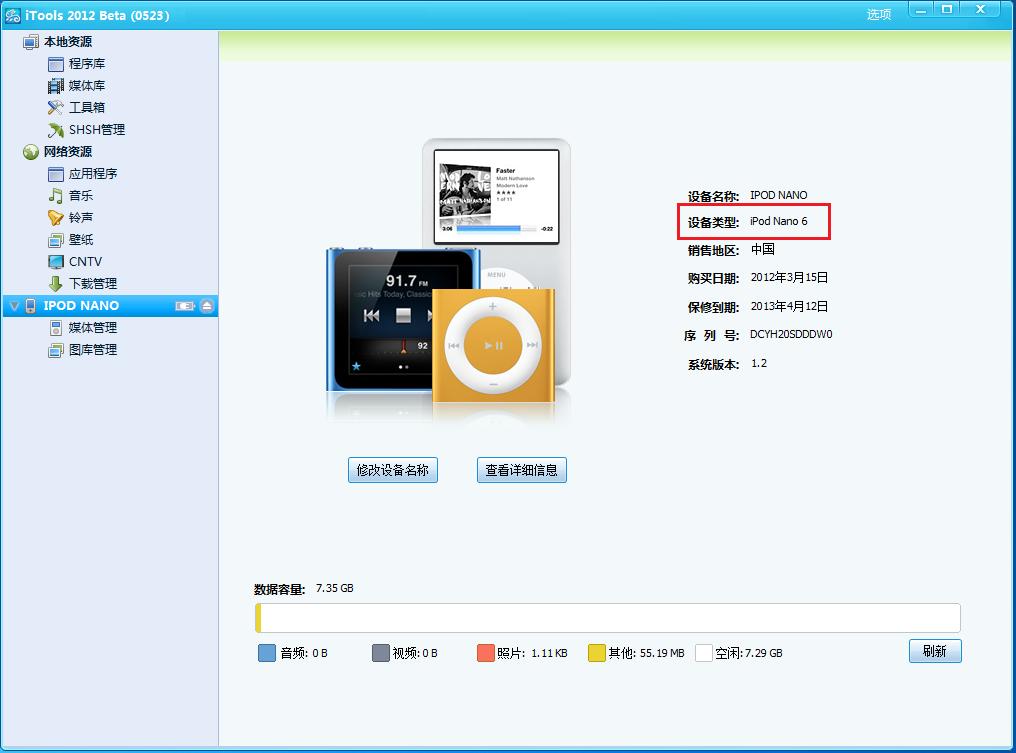Click the blue 音频 color swatch

click(267, 653)
